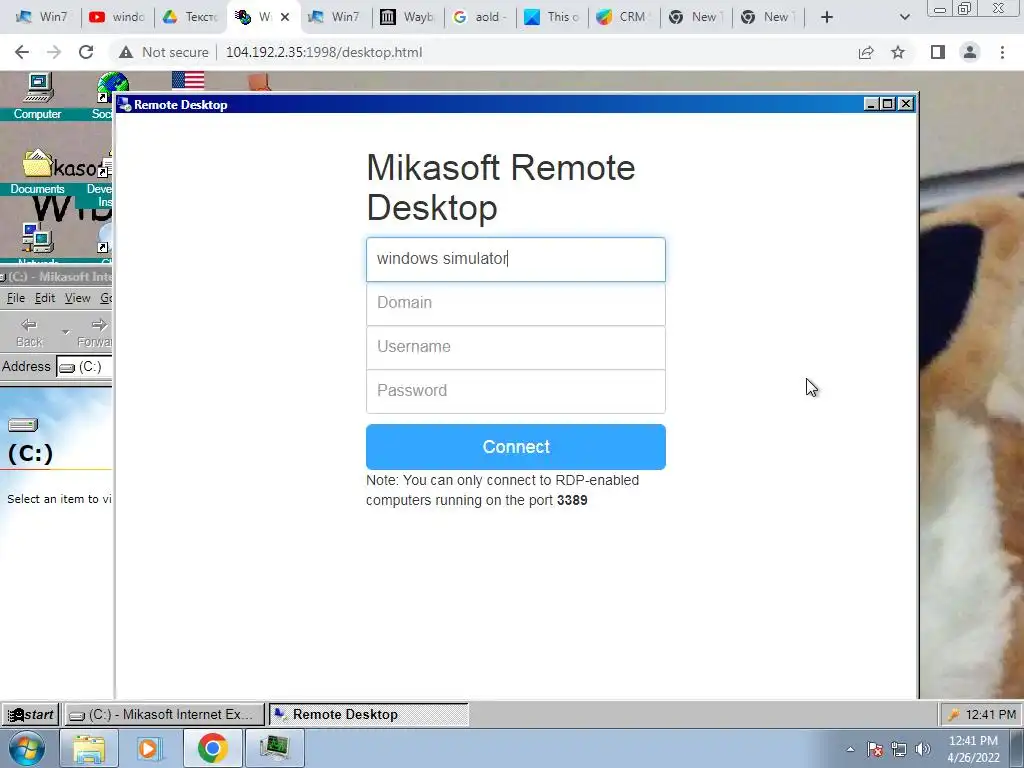Switch to the Wayback Machine tab

(408, 17)
